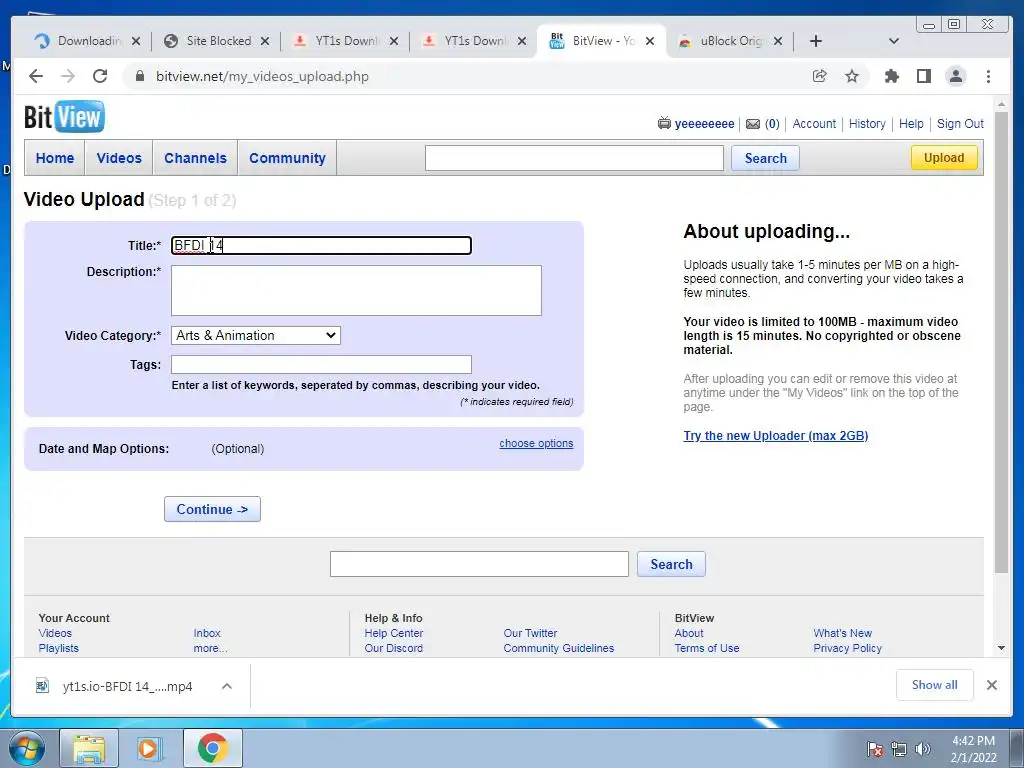Click the padlock site info icon
The height and width of the screenshot is (768, 1024).
(x=139, y=76)
